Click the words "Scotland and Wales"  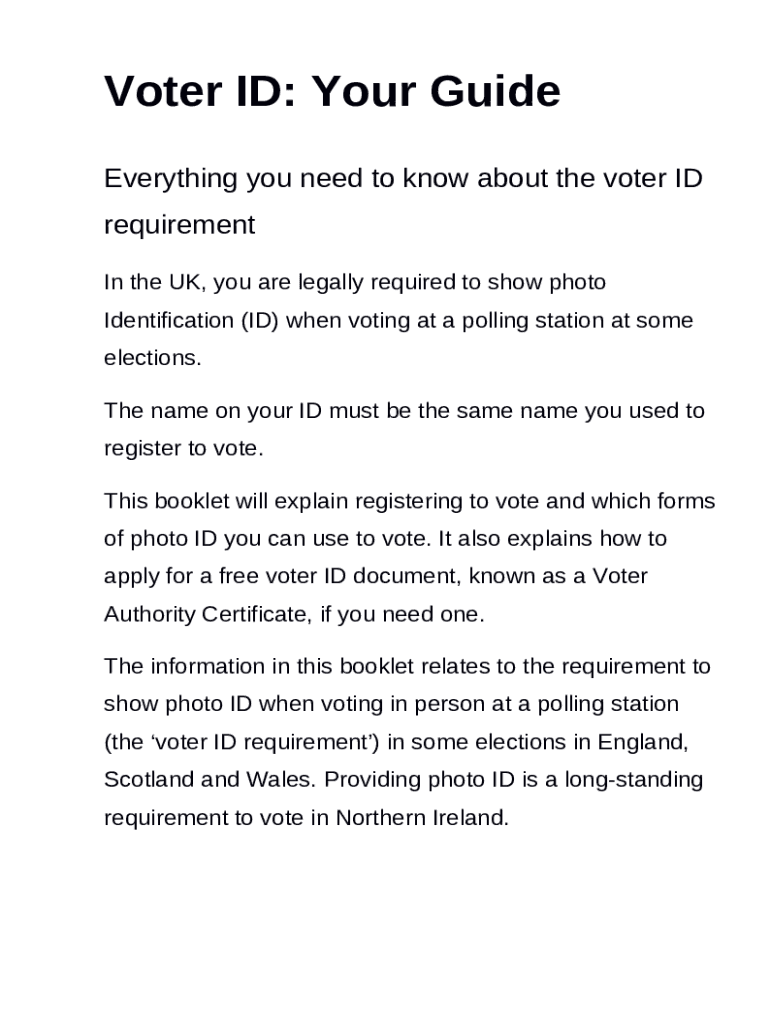(x=208, y=780)
